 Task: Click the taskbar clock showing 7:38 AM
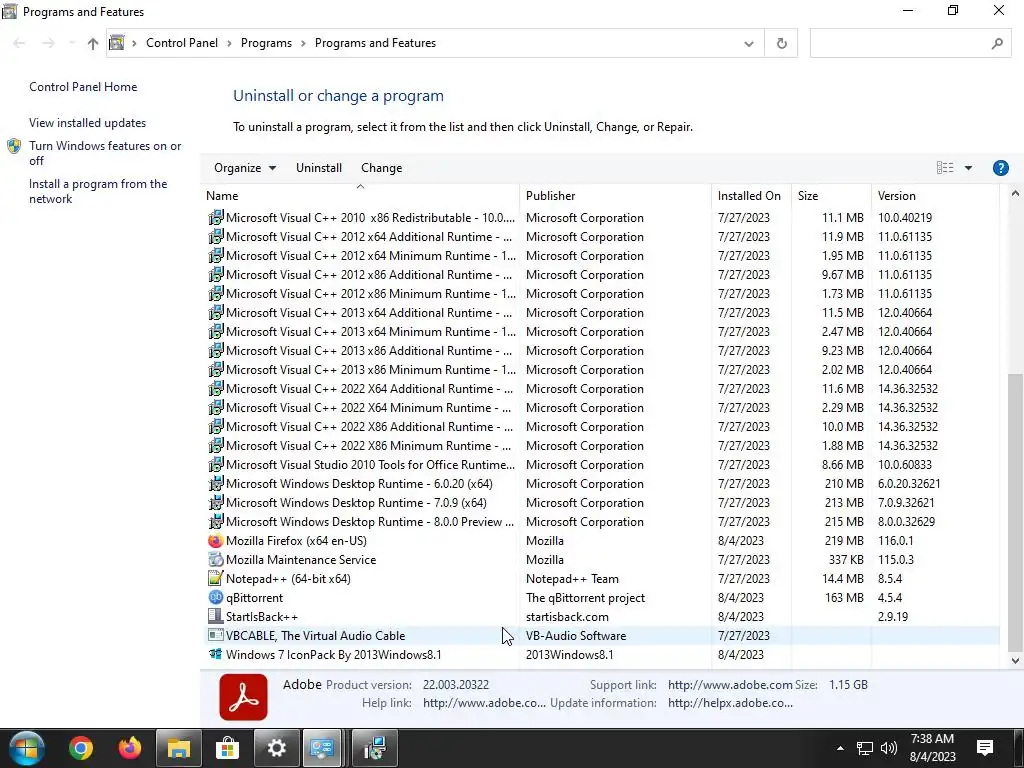(932, 748)
